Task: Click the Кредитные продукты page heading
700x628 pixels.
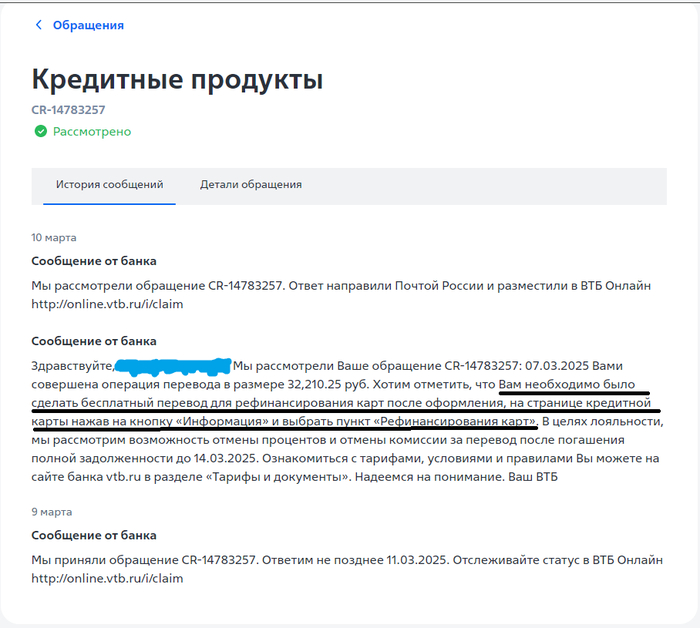Action: pos(177,80)
